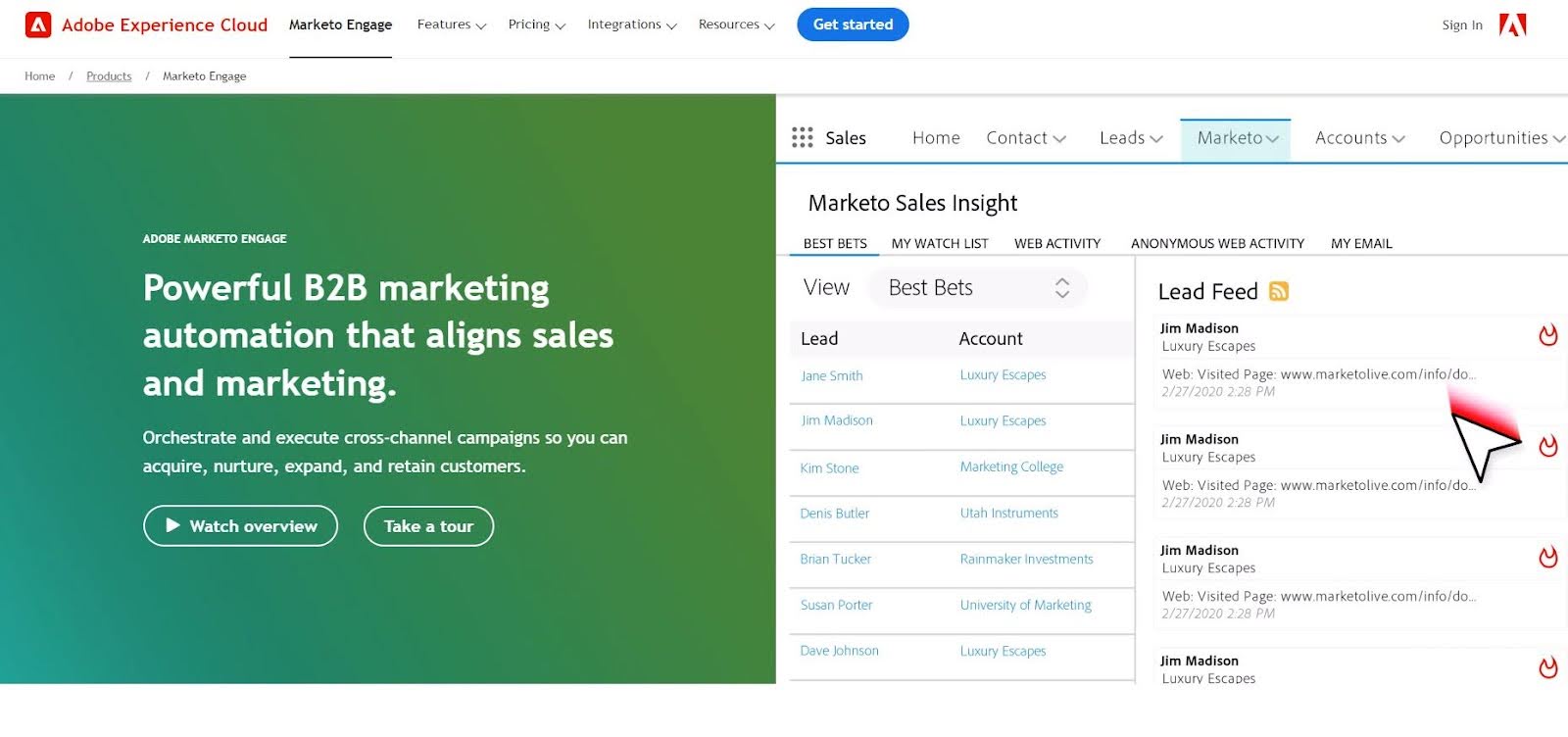This screenshot has width=1568, height=737.
Task: Switch to the WEB ACTIVITY tab
Action: pos(1057,243)
